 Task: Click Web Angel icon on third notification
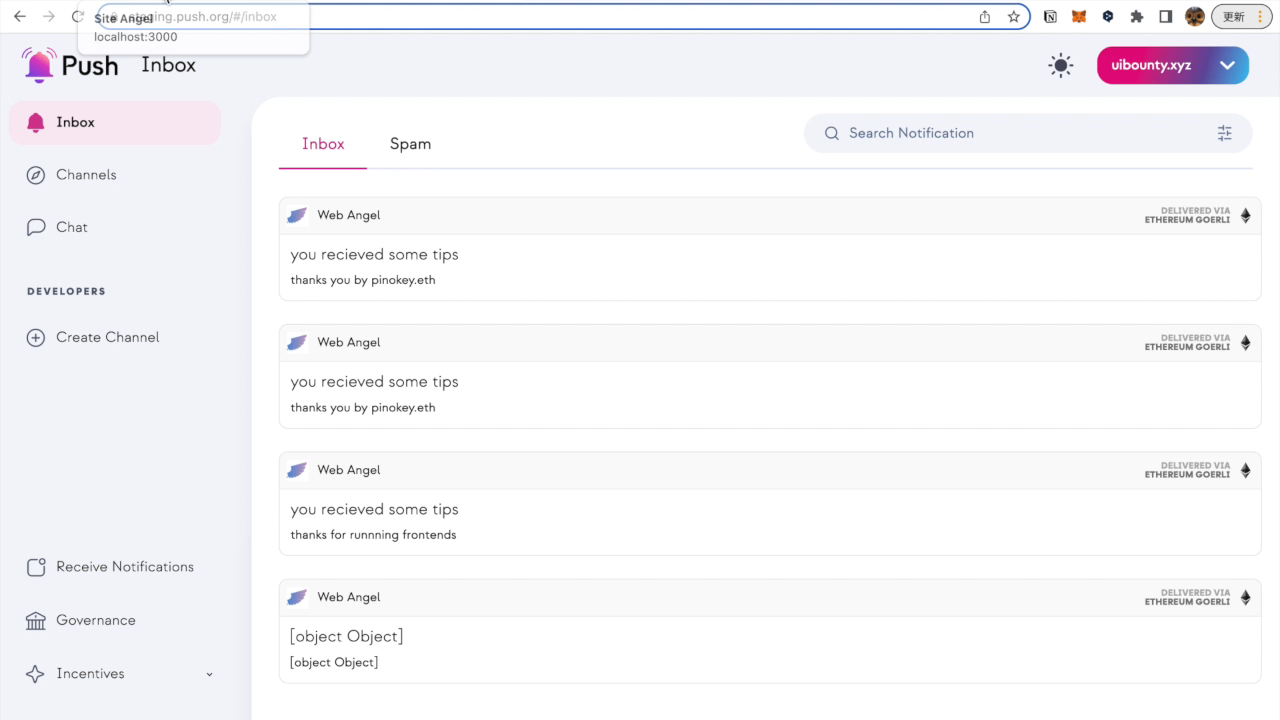297,470
